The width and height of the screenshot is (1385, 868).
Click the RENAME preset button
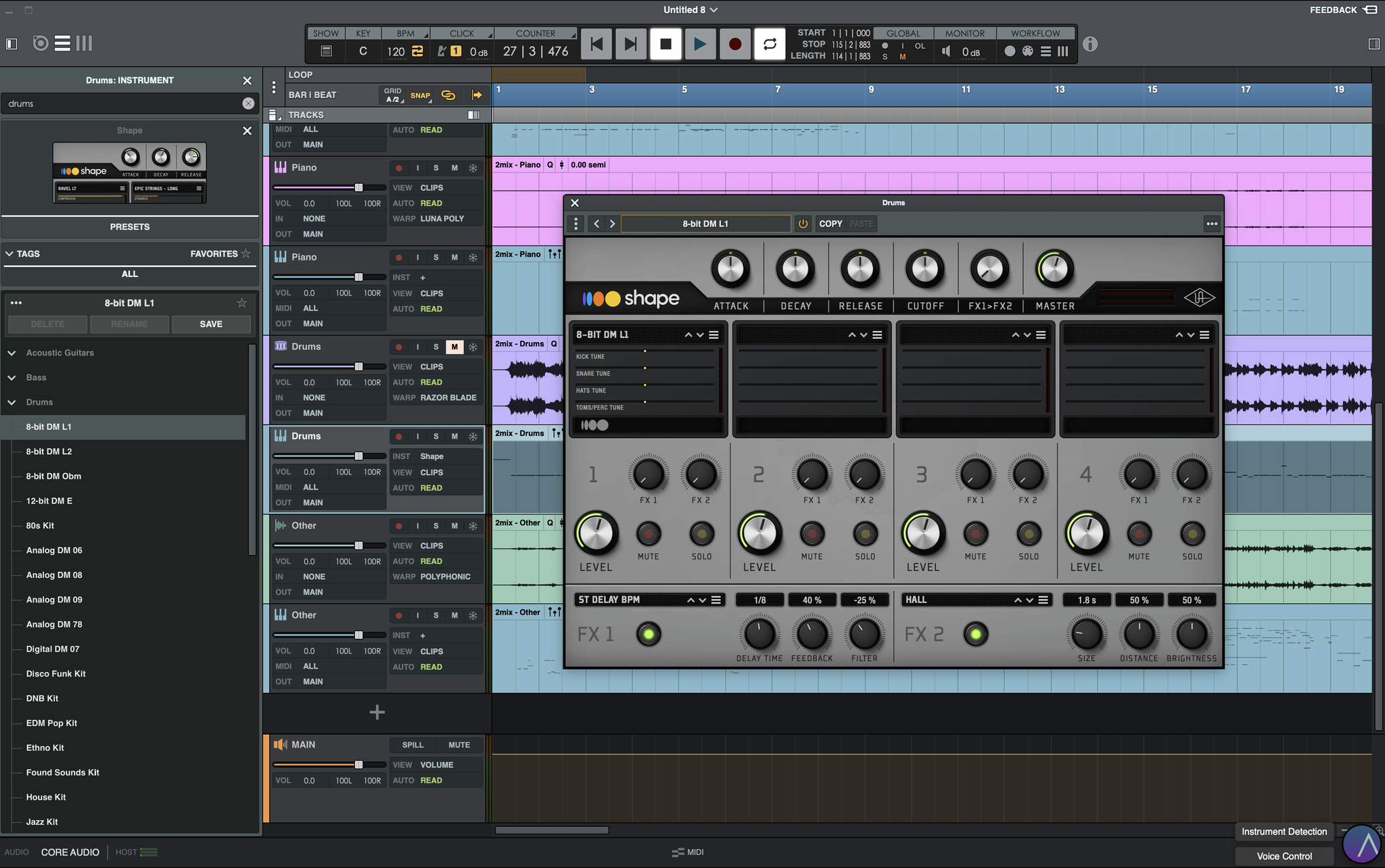pyautogui.click(x=129, y=324)
